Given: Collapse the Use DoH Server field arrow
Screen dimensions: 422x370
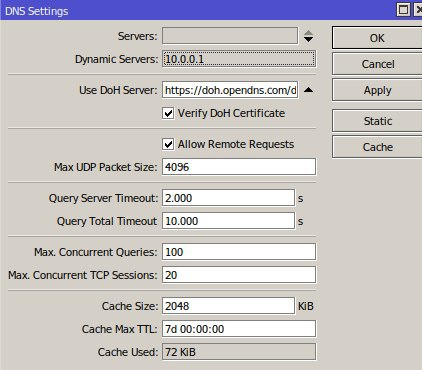Looking at the screenshot, I should [x=309, y=90].
